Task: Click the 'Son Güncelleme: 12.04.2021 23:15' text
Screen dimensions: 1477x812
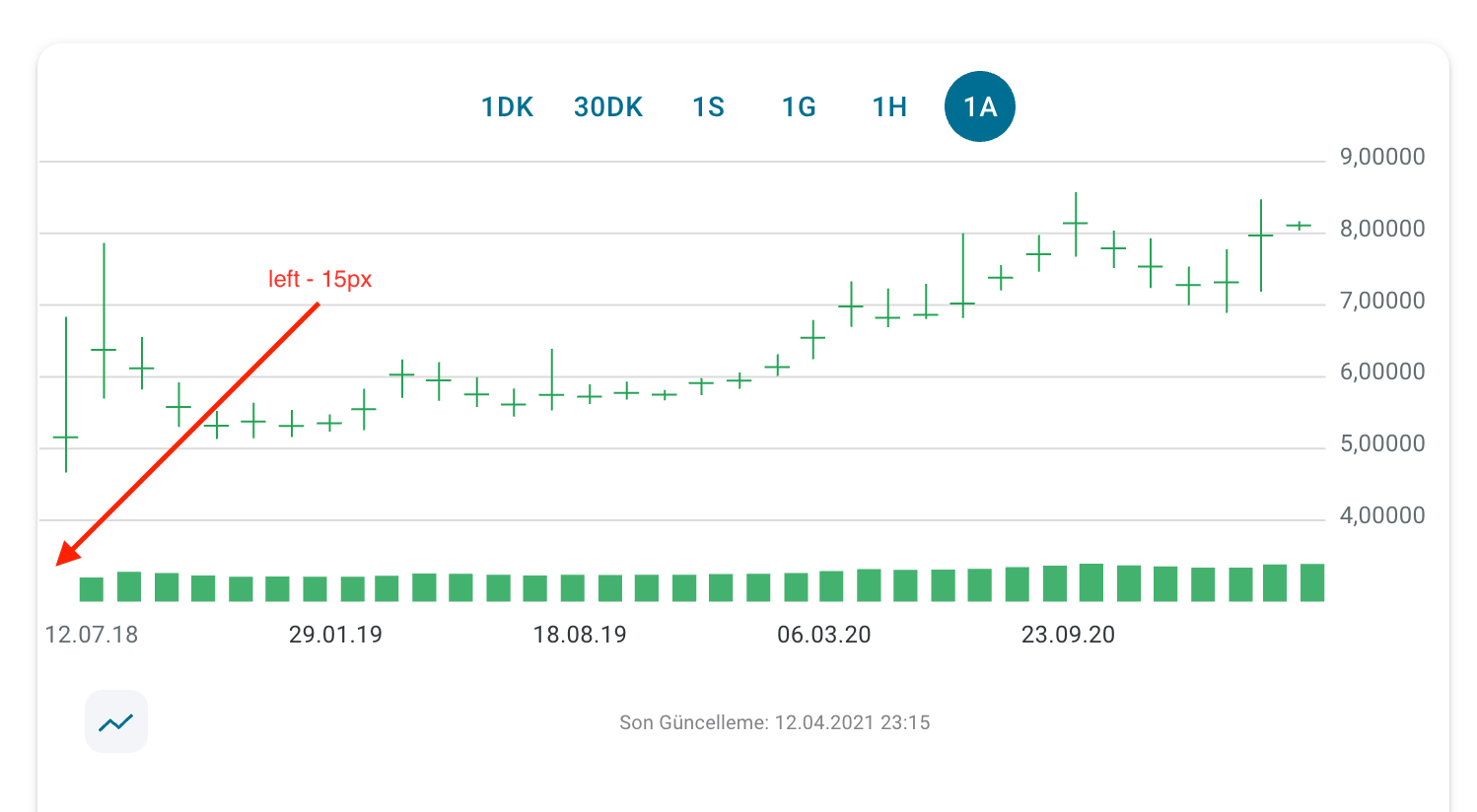Action: [775, 722]
